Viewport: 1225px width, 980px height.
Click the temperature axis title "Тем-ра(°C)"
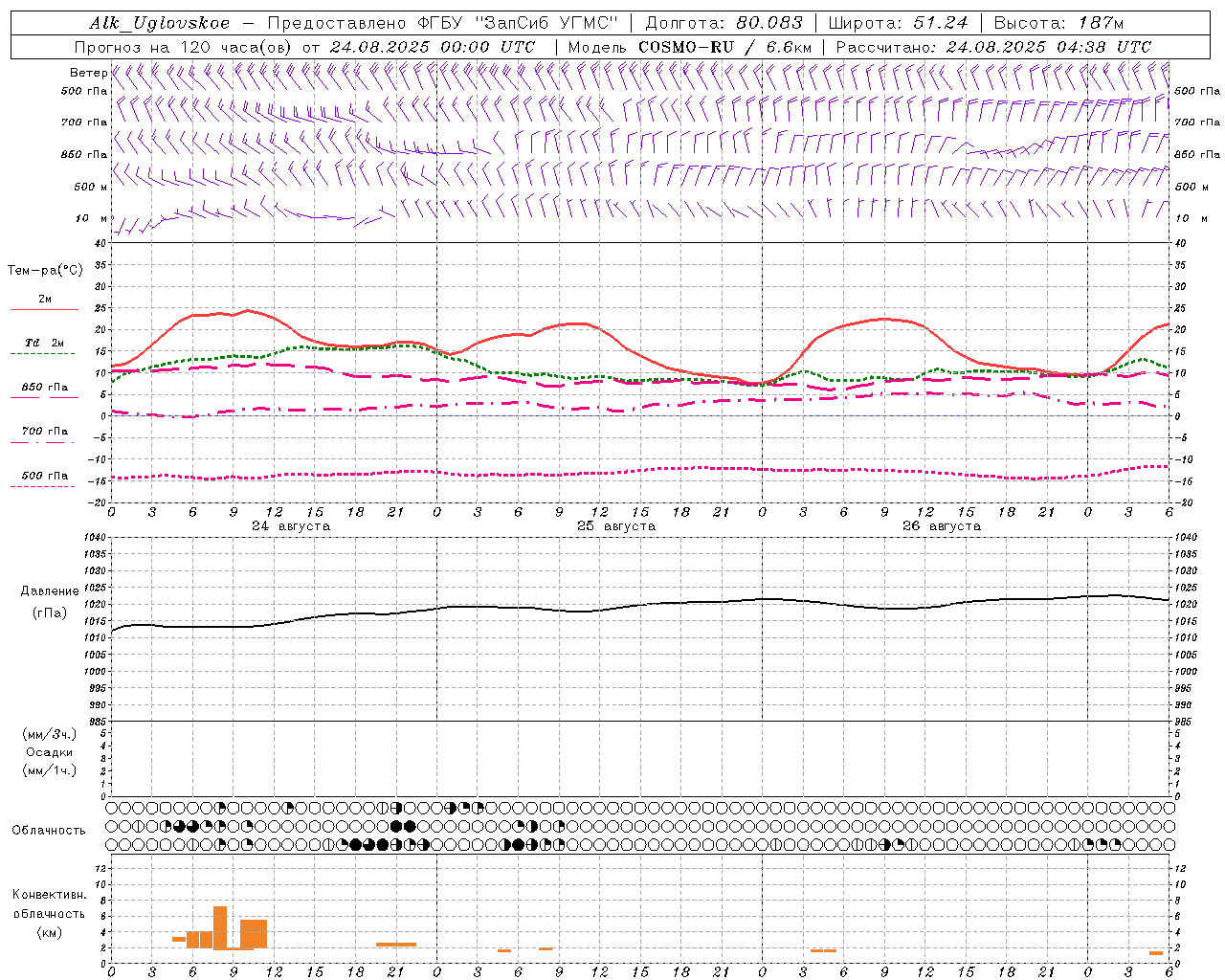click(x=45, y=271)
